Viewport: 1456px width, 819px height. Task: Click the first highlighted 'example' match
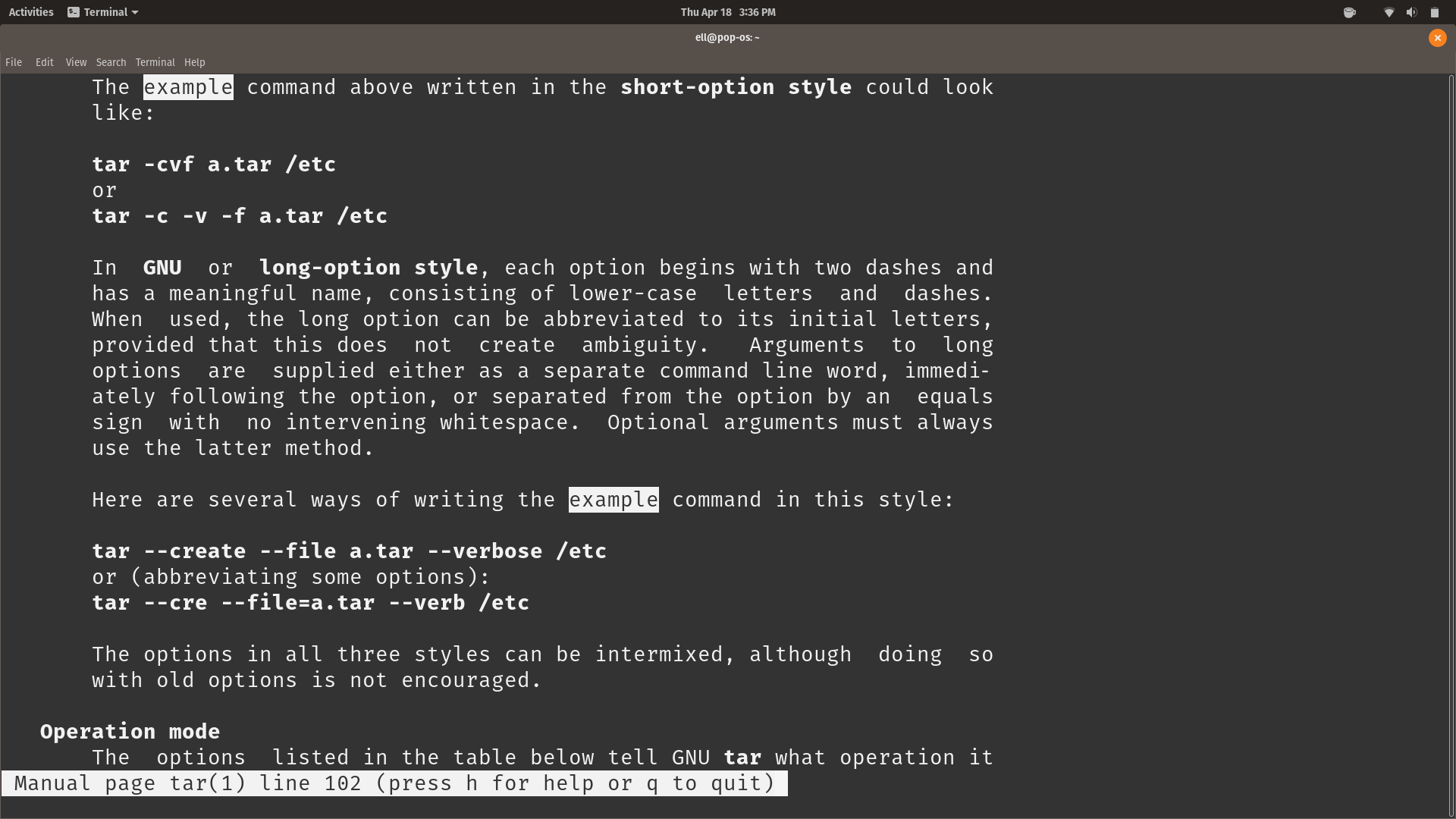click(188, 87)
